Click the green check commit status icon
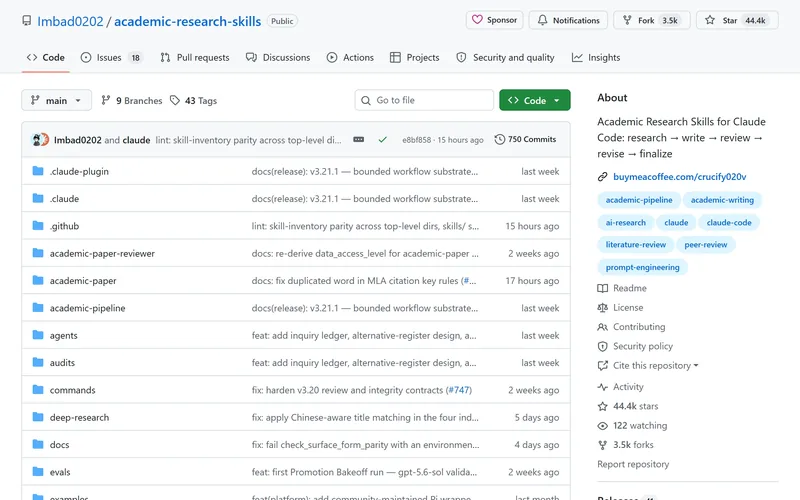The height and width of the screenshot is (500, 800). tap(383, 139)
